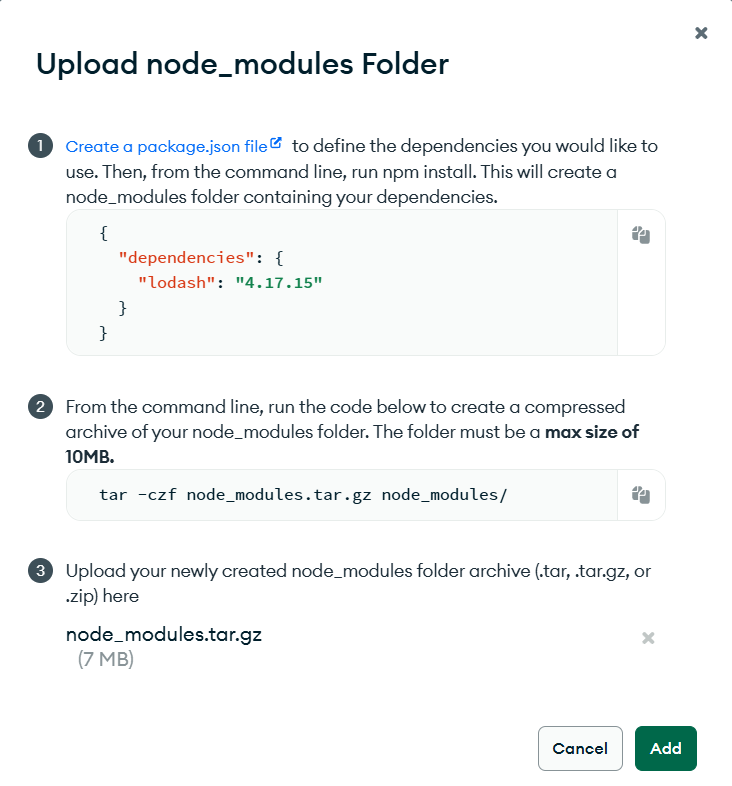Select the node_modules.tar.gz file name
The height and width of the screenshot is (786, 732).
(163, 634)
